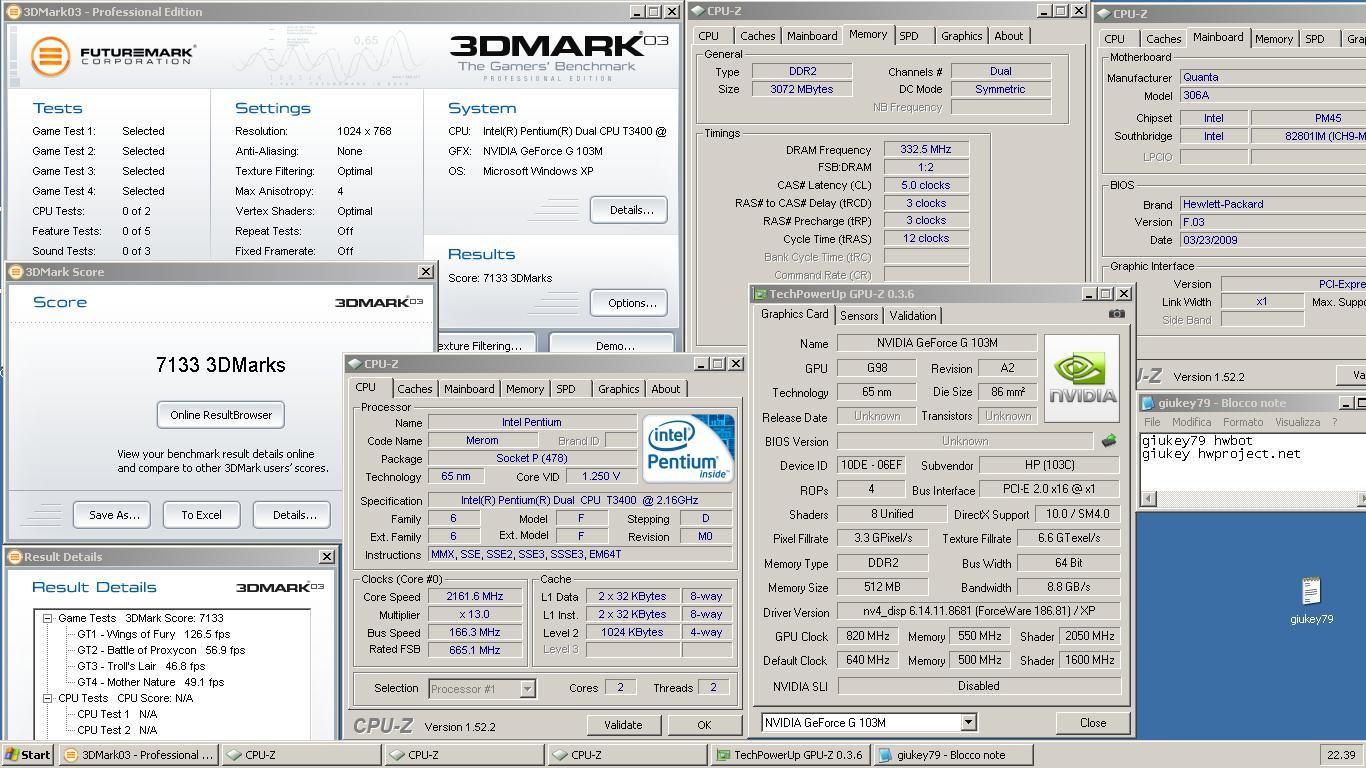The image size is (1366, 768).
Task: Switch to Mainboard tab in front CPU-Z window
Action: [x=469, y=389]
